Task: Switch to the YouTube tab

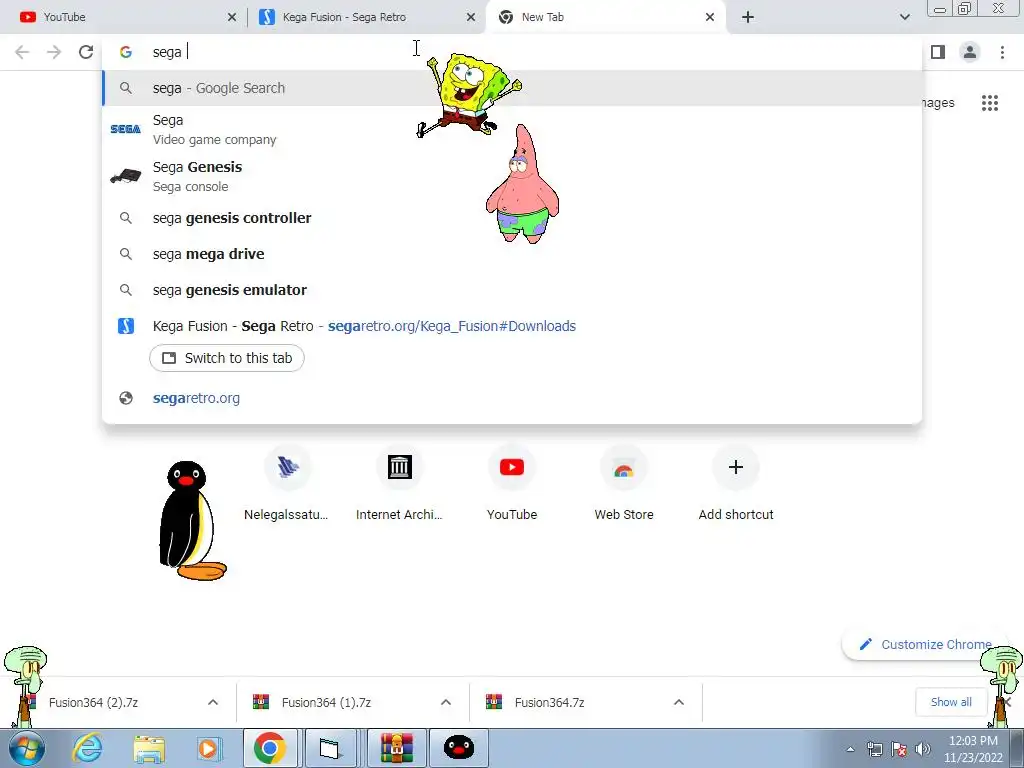Action: [x=124, y=17]
